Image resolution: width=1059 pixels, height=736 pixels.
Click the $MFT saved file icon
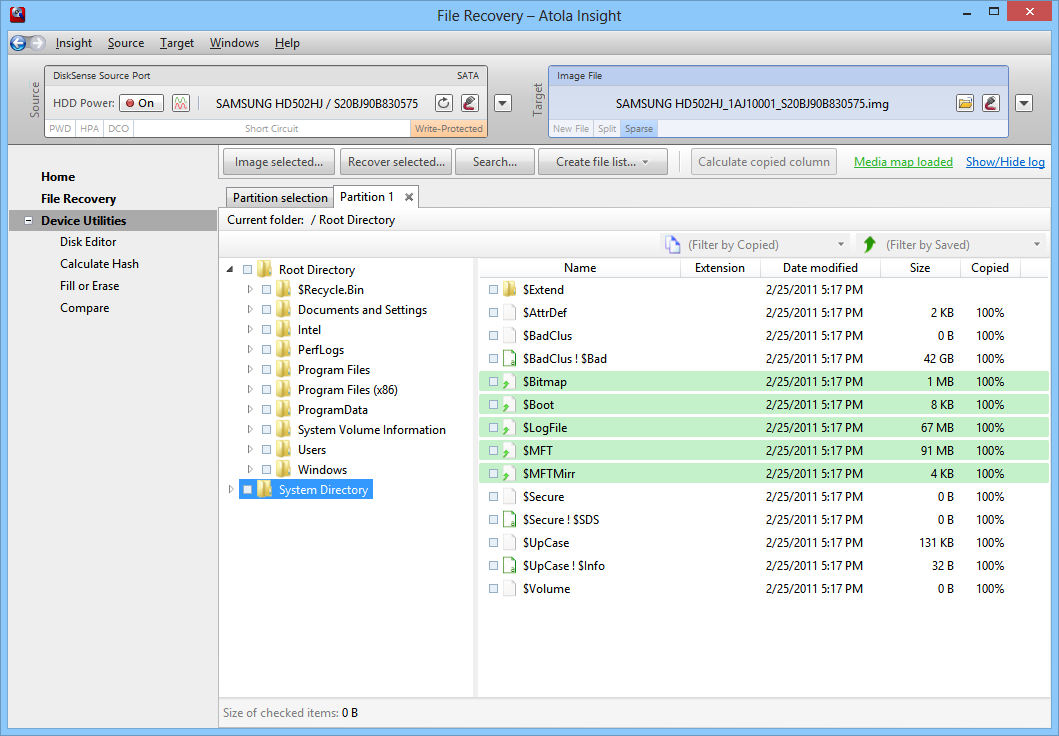coord(508,450)
